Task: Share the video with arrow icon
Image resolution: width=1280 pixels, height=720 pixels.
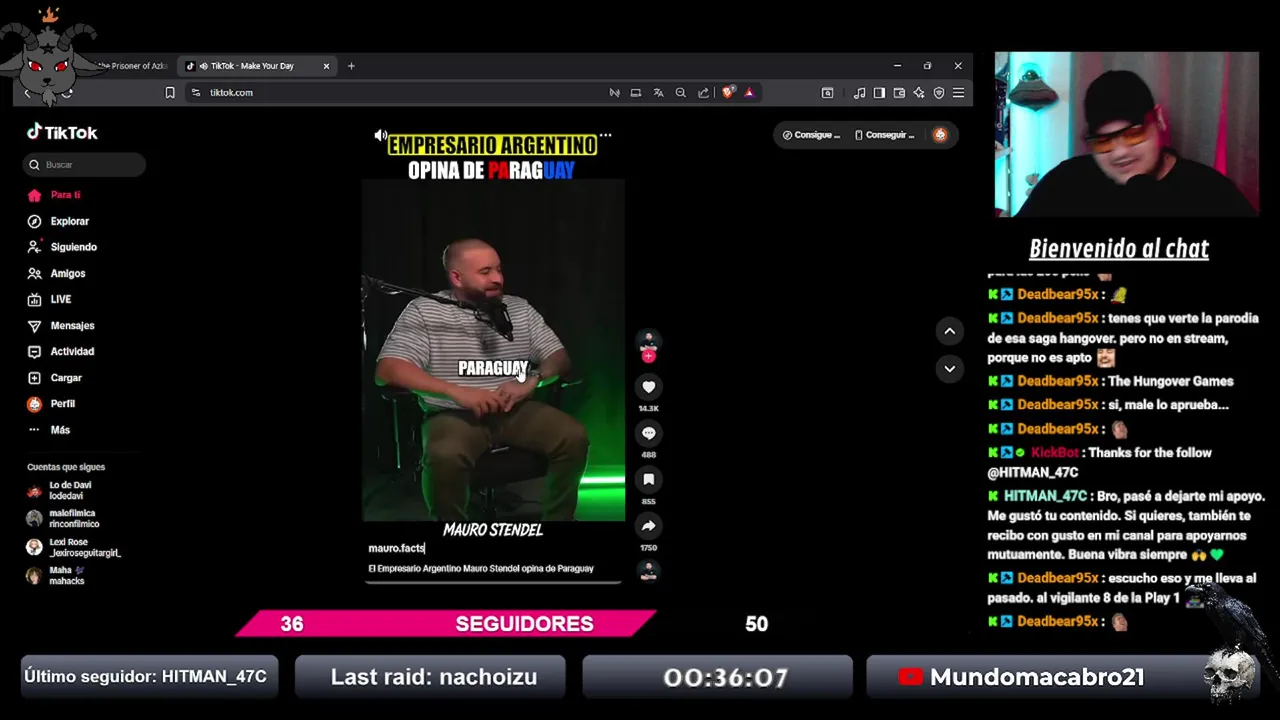Action: tap(648, 525)
